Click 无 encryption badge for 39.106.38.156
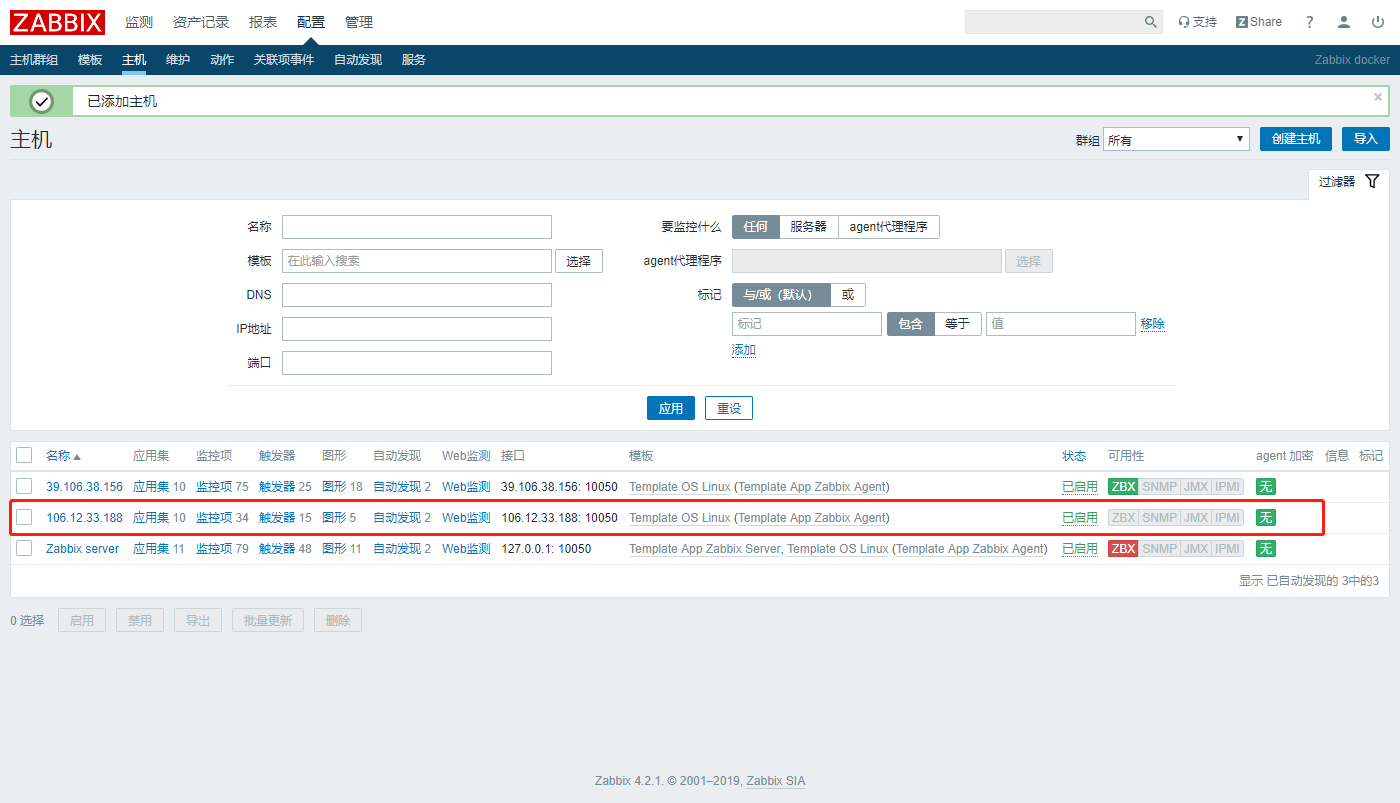This screenshot has height=803, width=1400. tap(1266, 487)
